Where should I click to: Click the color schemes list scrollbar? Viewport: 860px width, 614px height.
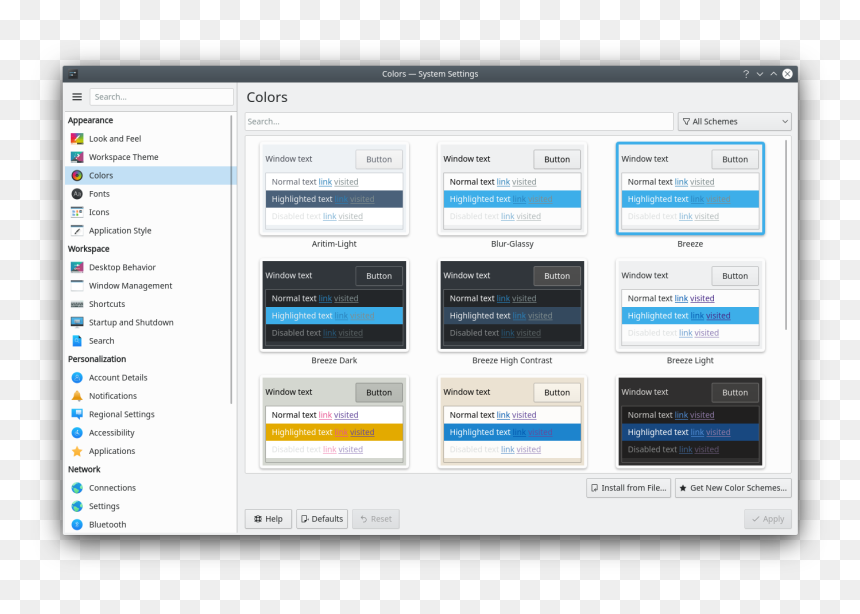(786, 235)
